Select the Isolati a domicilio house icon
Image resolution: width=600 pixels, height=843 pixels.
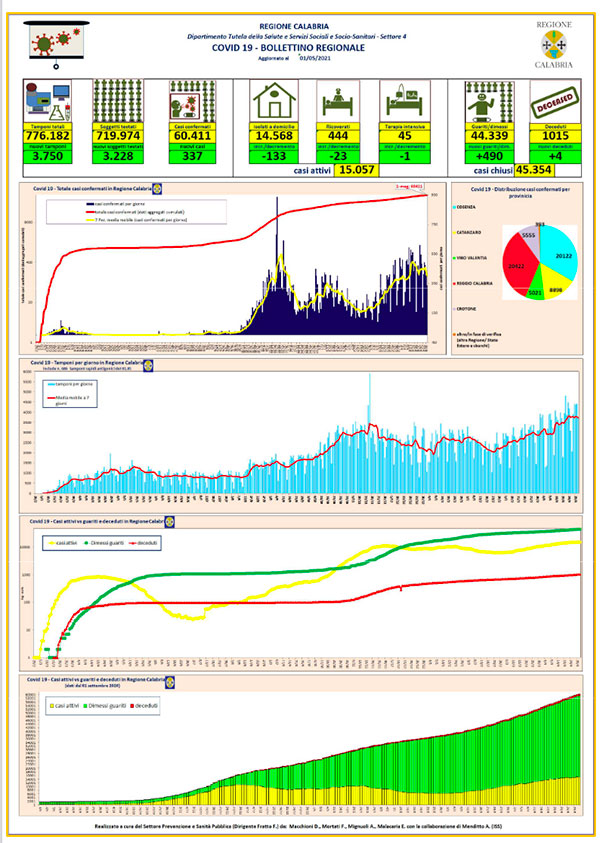tap(274, 102)
